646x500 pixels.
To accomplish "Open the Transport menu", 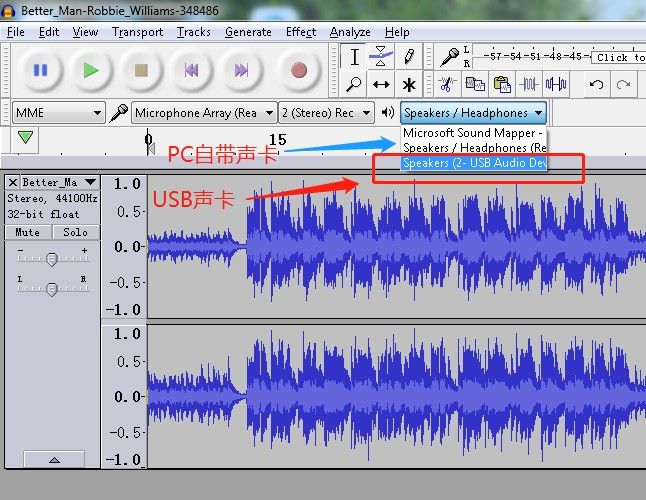I will 137,32.
